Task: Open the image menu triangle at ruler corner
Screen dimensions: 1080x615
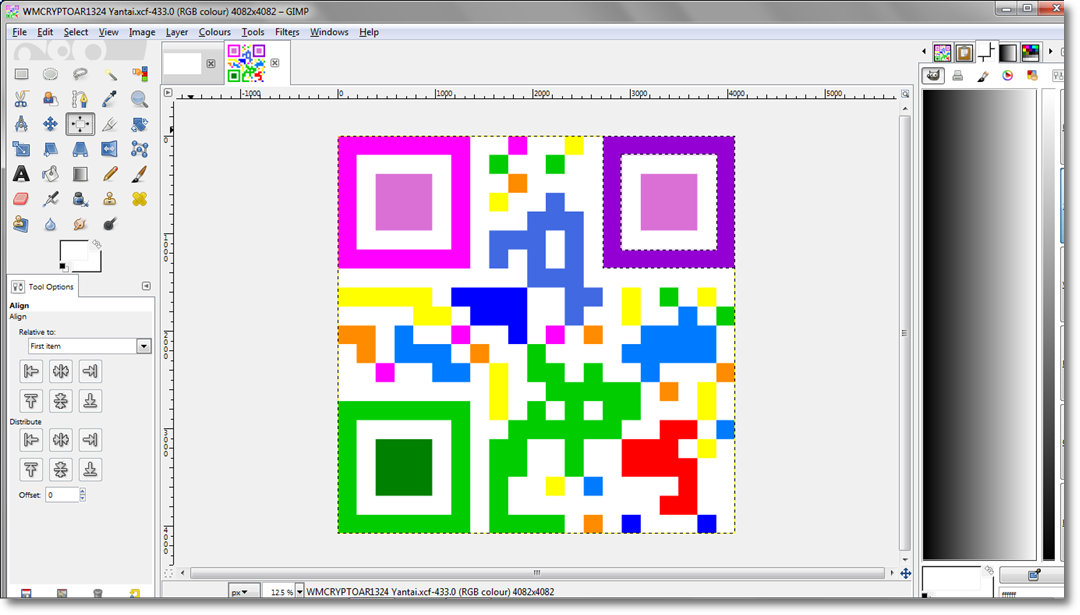Action: tap(167, 92)
